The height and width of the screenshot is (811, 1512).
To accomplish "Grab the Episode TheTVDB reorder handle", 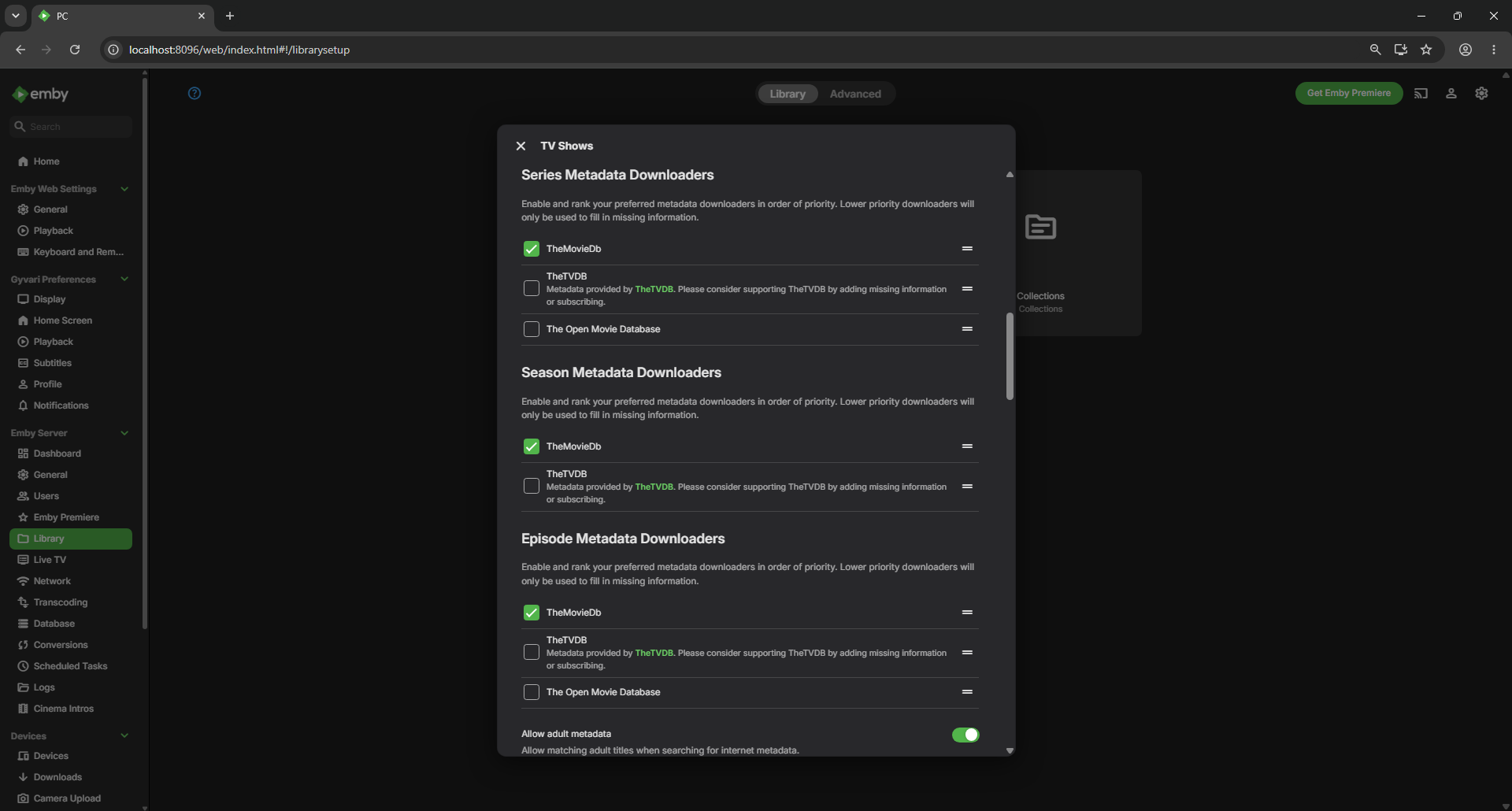I will [967, 653].
